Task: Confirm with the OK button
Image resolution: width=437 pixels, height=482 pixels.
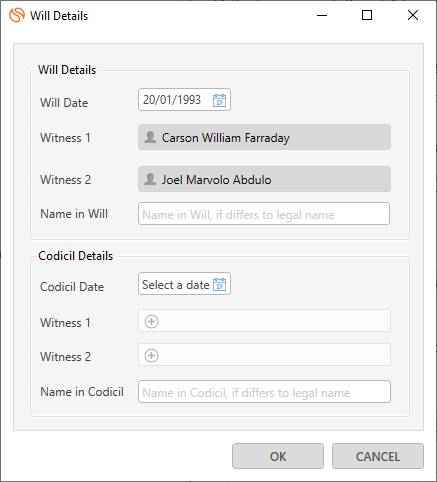Action: (x=278, y=456)
